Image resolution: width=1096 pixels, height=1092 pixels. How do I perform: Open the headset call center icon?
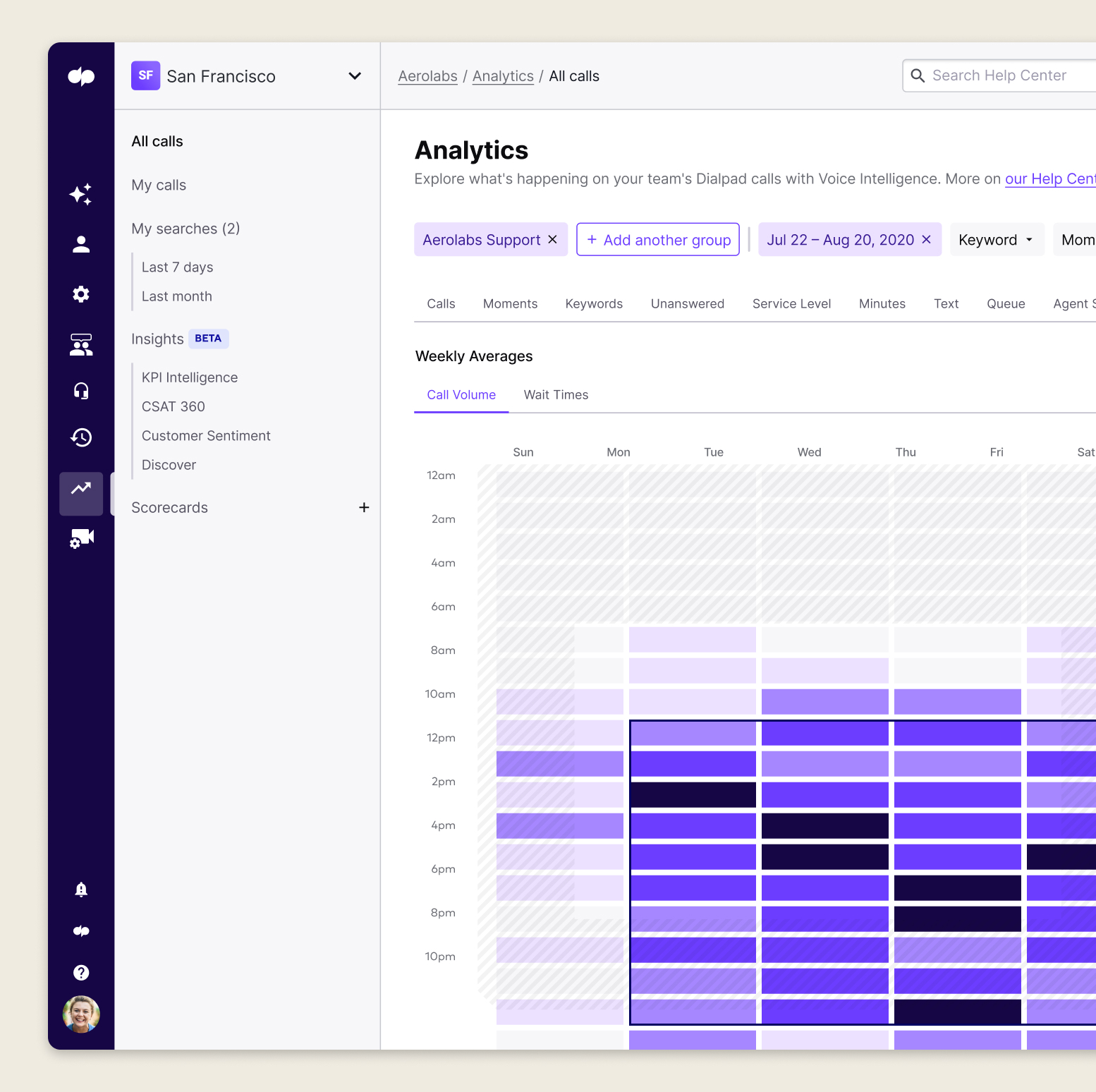[x=81, y=391]
